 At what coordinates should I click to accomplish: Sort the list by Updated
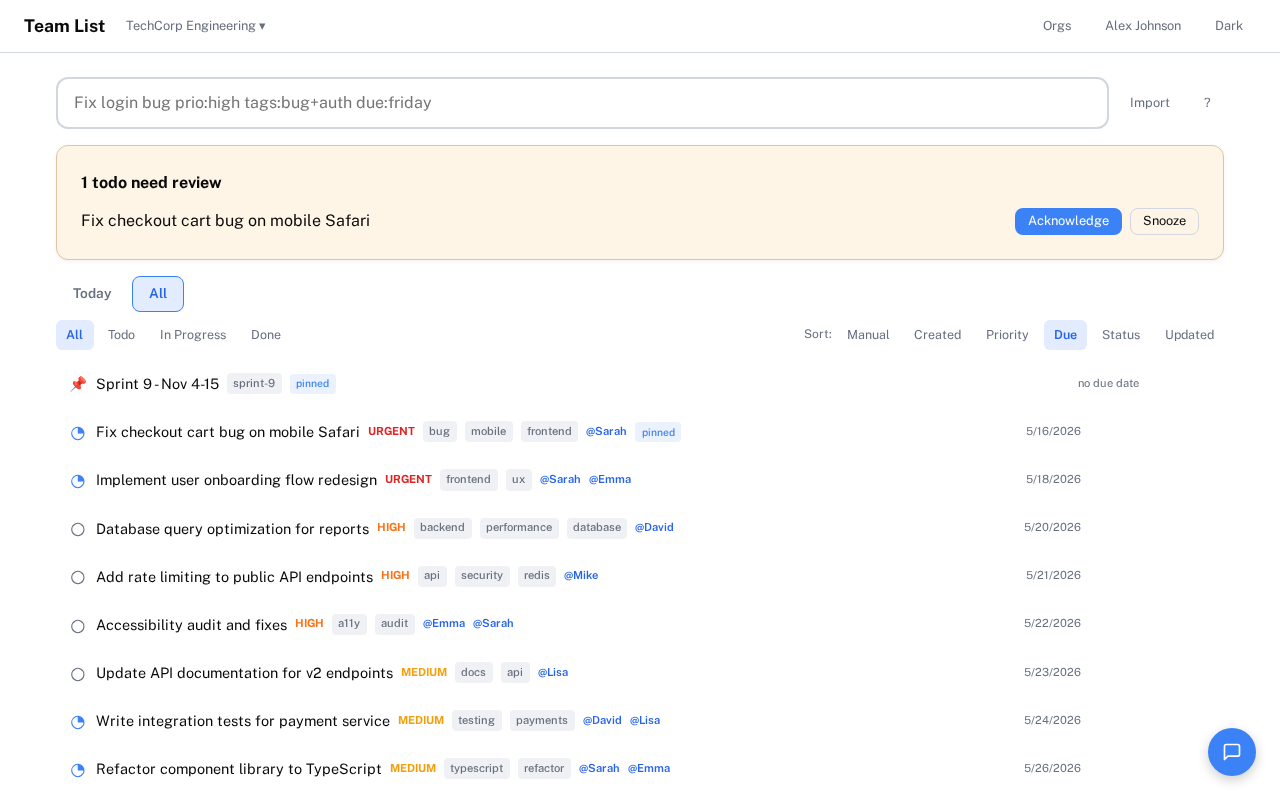(x=1189, y=335)
